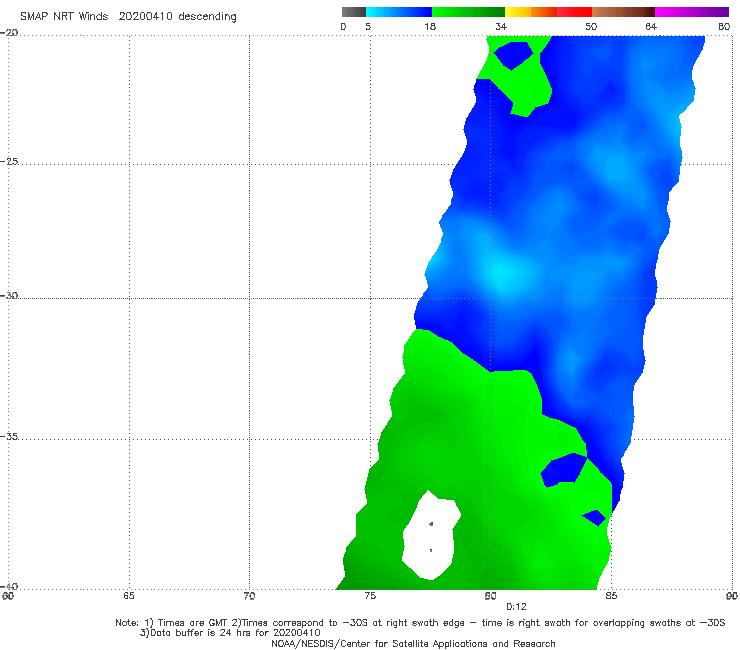Click the cyan-to-blue 5–18 color bar segment

399,12
